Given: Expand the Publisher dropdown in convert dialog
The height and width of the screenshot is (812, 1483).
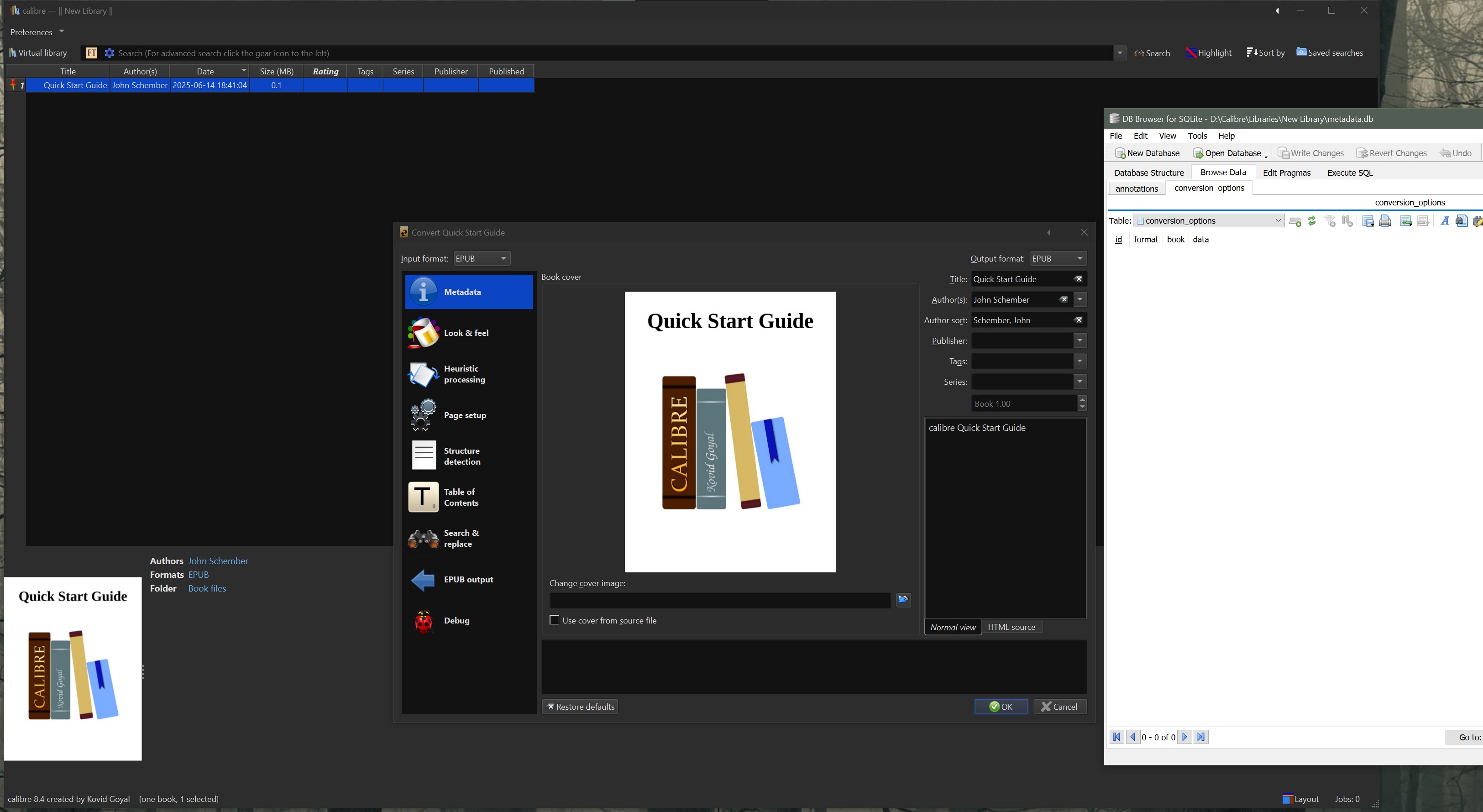Looking at the screenshot, I should pos(1079,341).
